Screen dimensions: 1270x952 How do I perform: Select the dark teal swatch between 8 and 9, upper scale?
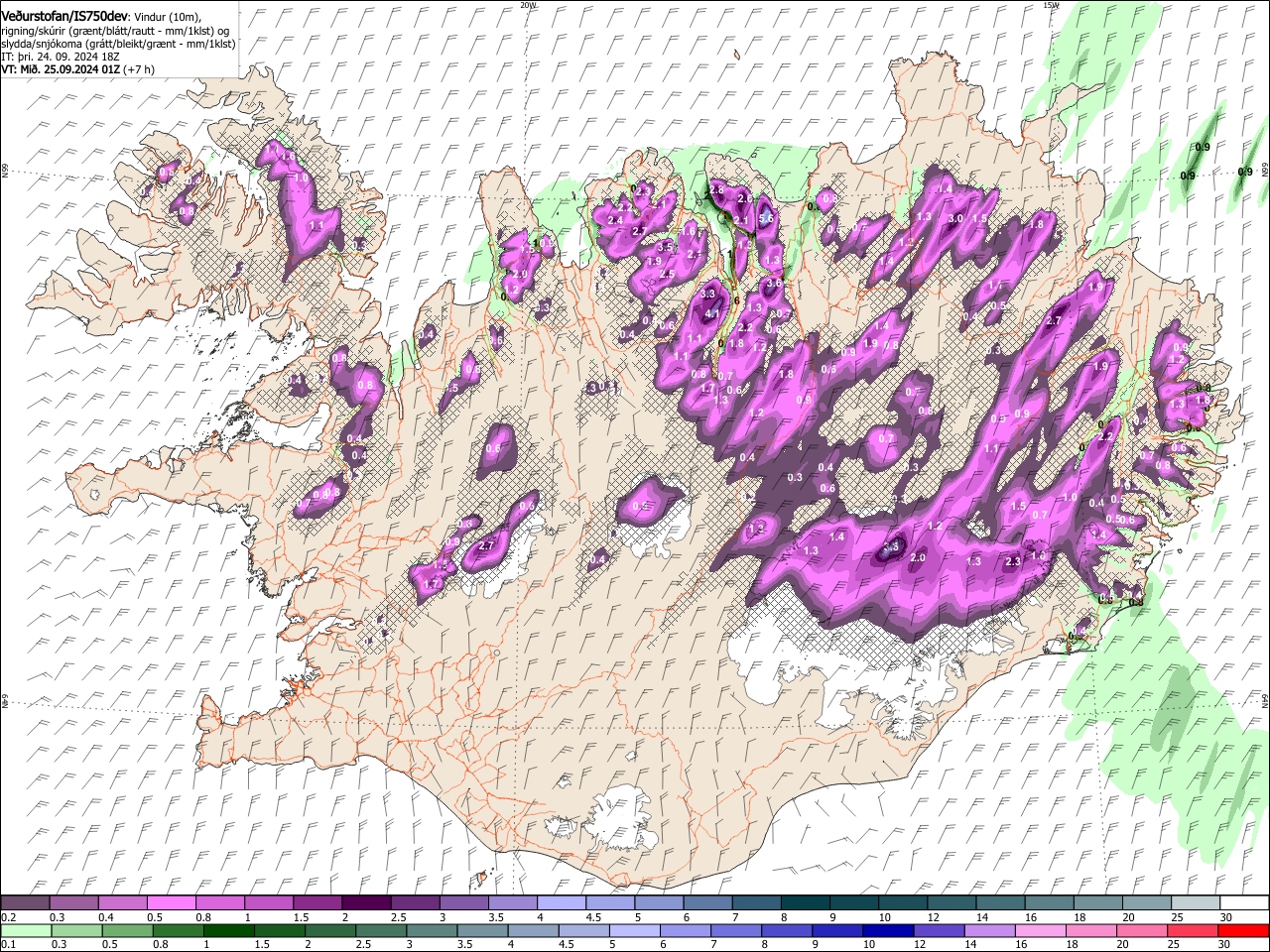[806, 903]
